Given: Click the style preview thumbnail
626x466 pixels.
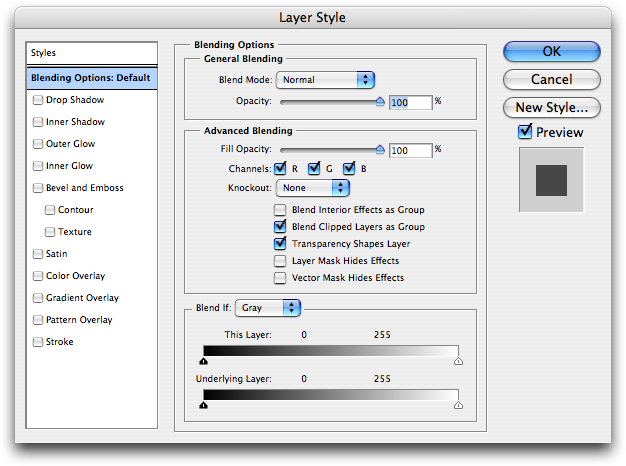Looking at the screenshot, I should pos(551,180).
